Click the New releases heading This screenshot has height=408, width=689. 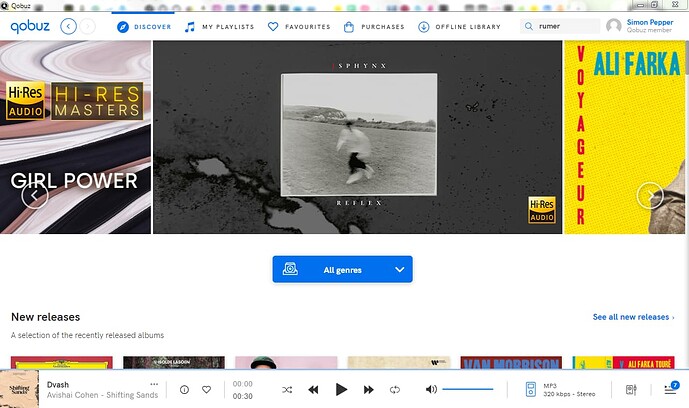tap(46, 317)
